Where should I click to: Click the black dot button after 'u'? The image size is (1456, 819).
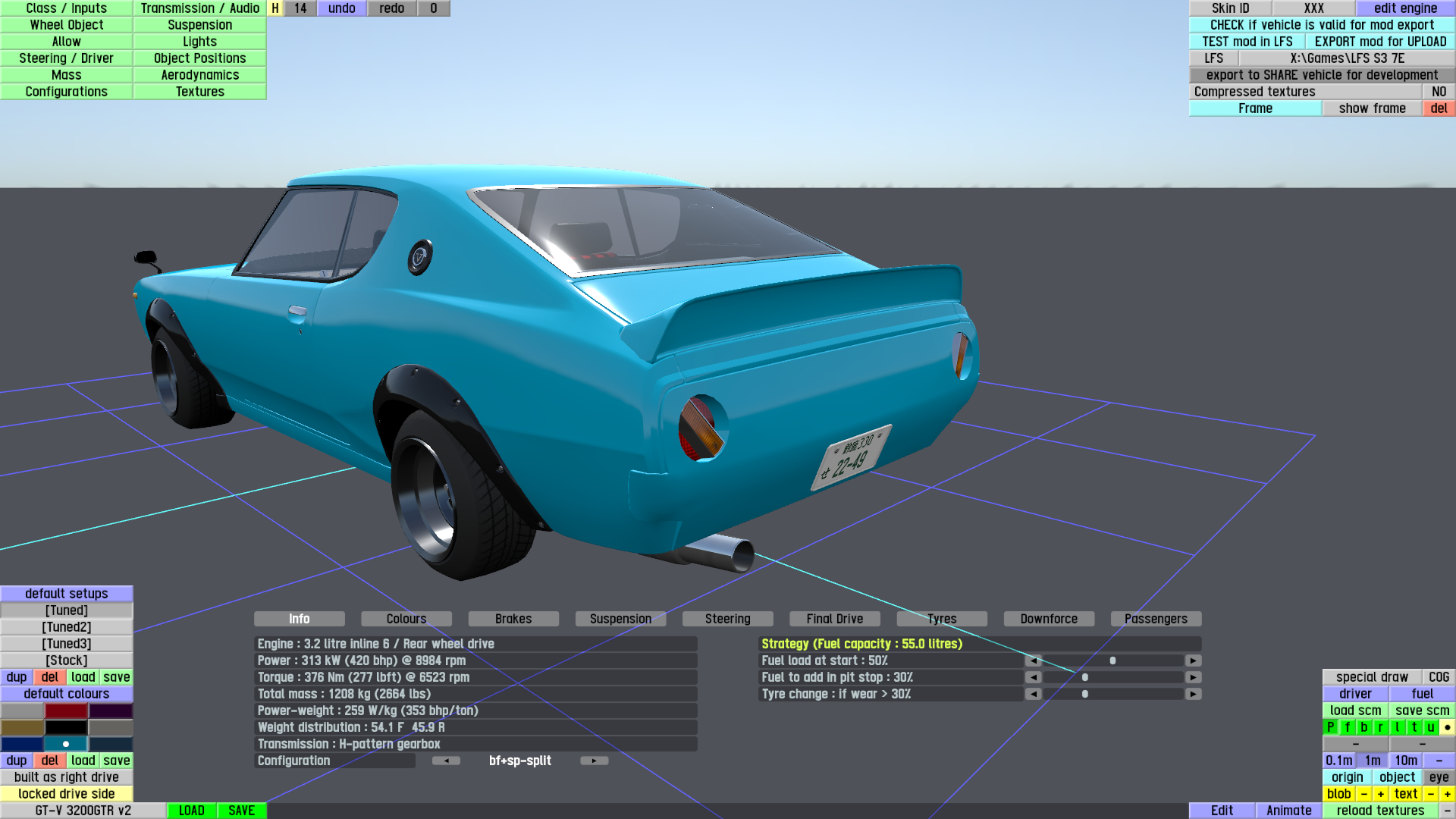[1447, 727]
